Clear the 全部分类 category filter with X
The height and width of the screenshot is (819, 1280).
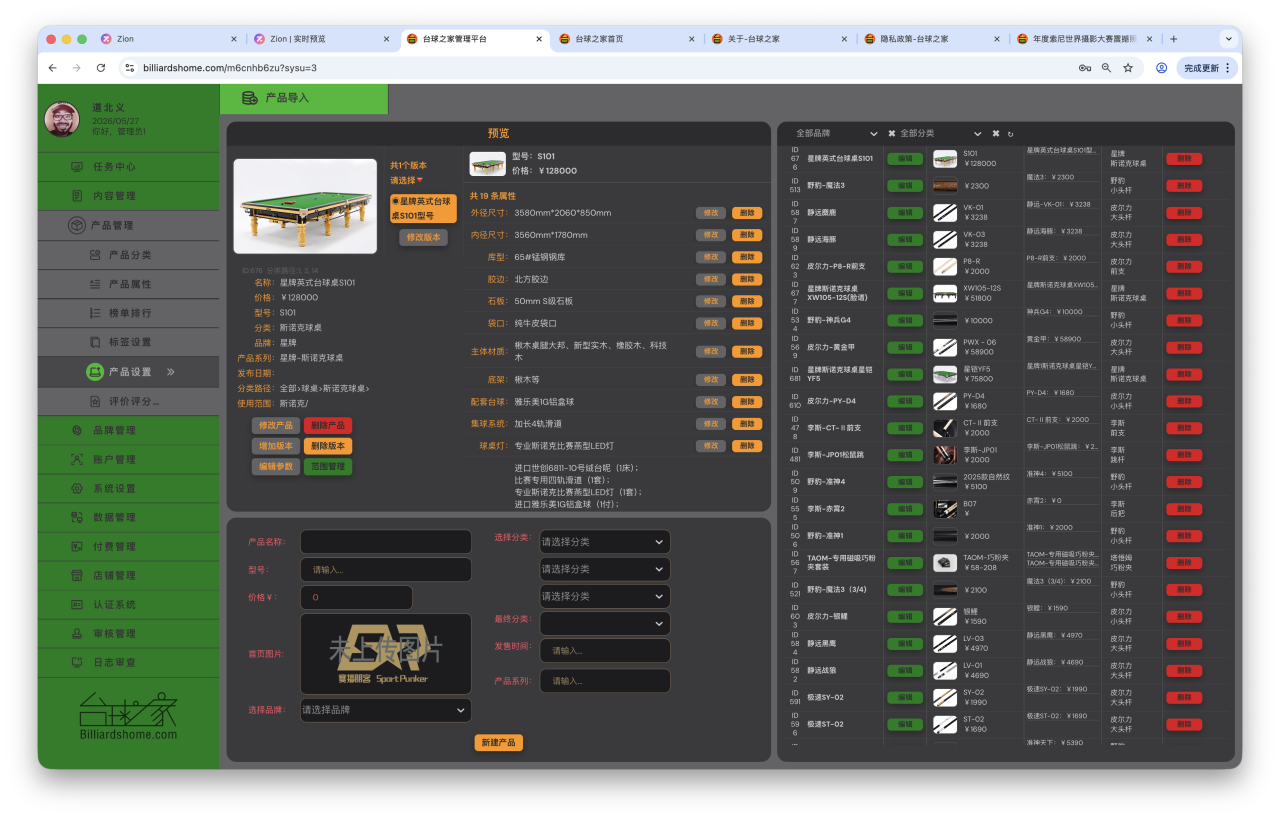coord(995,133)
